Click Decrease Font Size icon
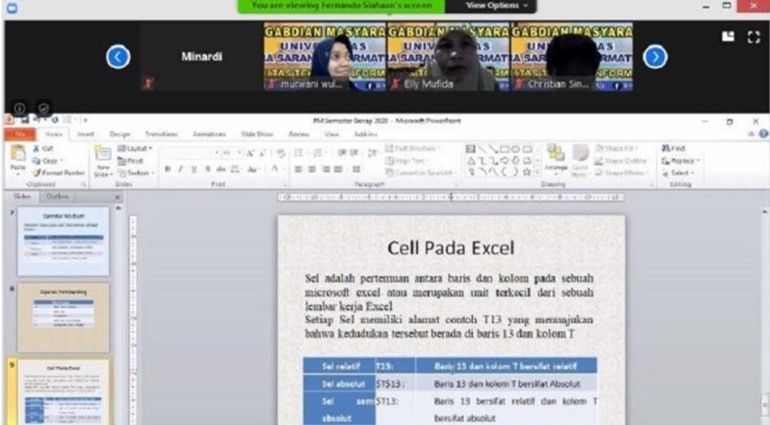Screen dimensions: 770x425 tap(263, 153)
